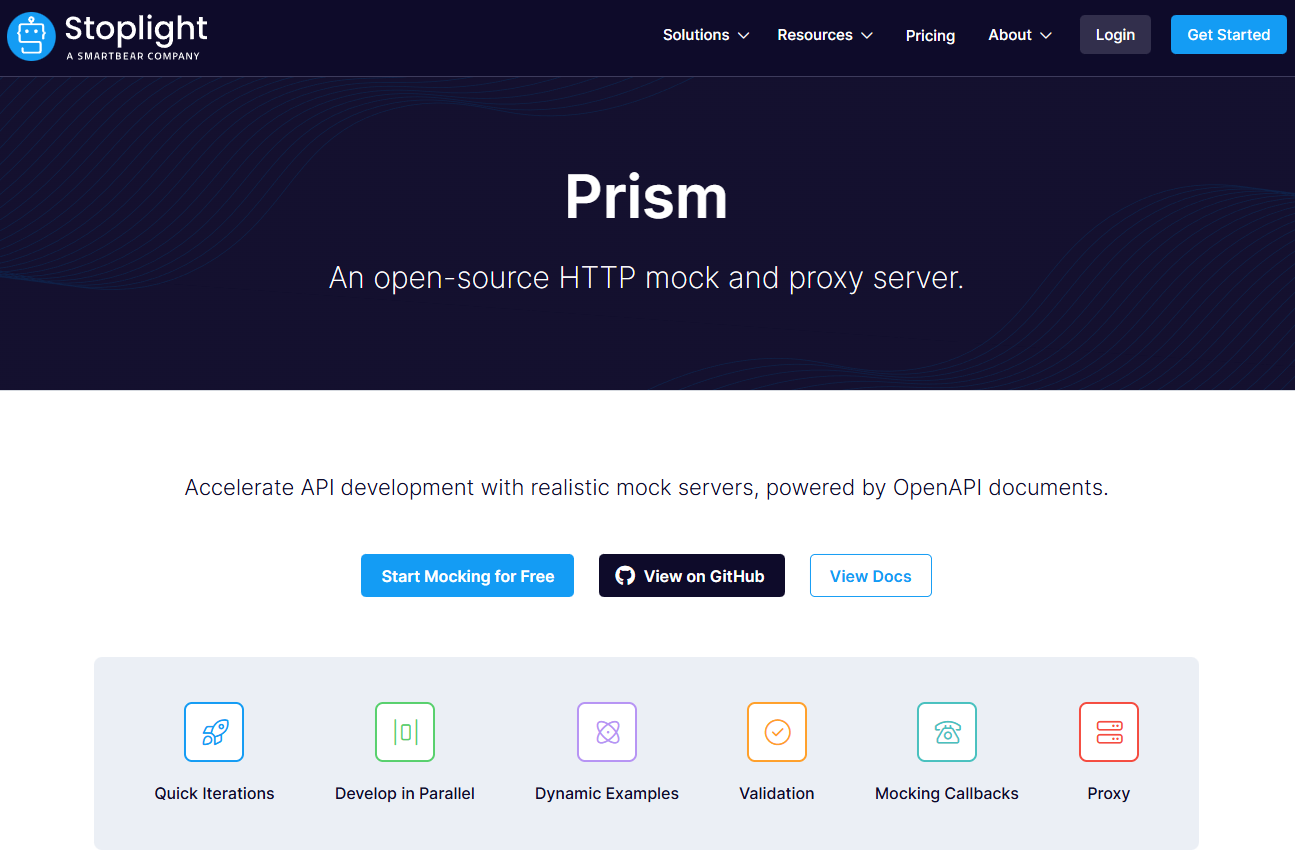This screenshot has height=856, width=1295.
Task: Select the Proxy server icon
Action: 1109,732
